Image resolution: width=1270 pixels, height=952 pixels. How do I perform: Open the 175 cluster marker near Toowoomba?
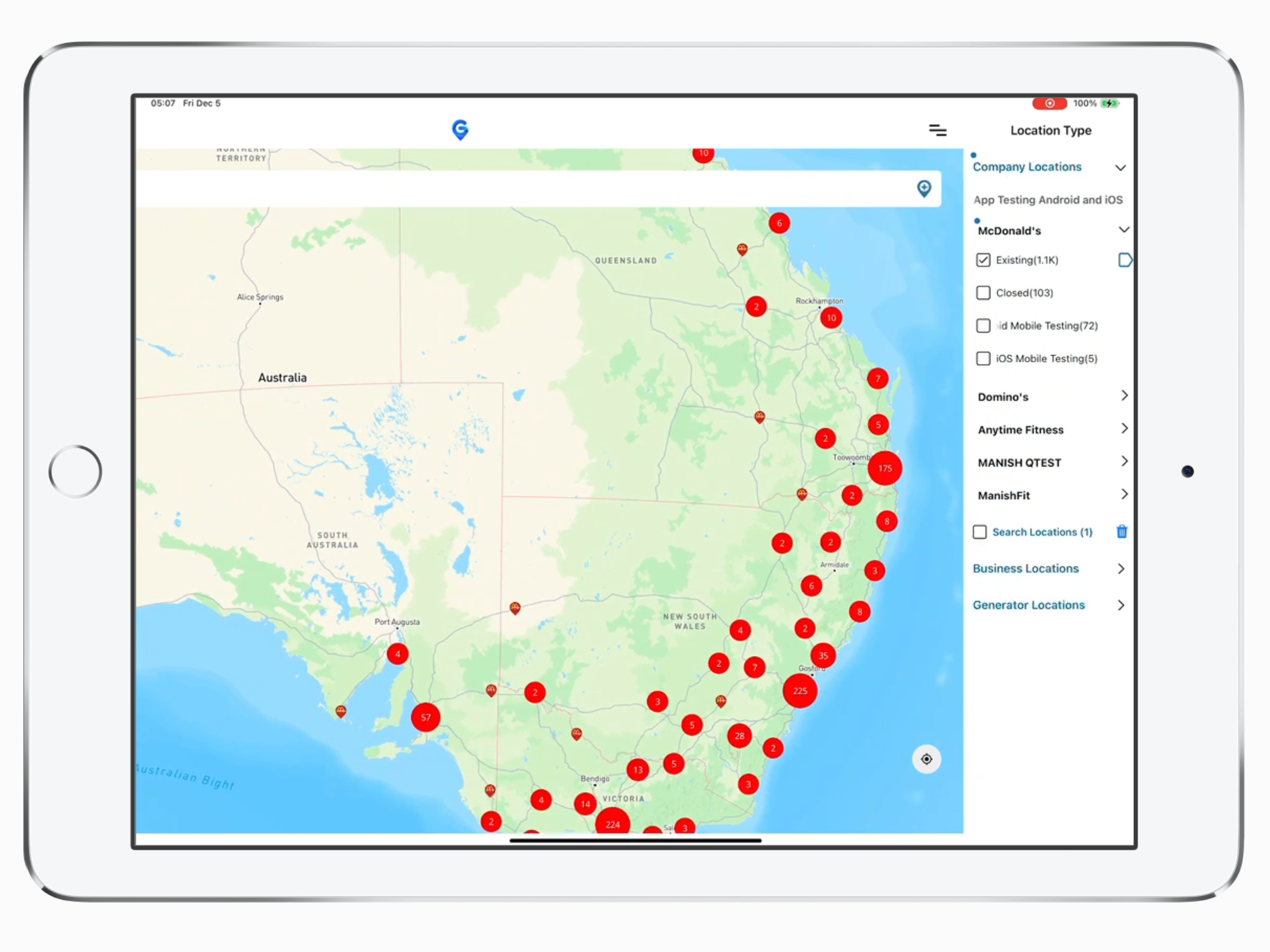885,468
